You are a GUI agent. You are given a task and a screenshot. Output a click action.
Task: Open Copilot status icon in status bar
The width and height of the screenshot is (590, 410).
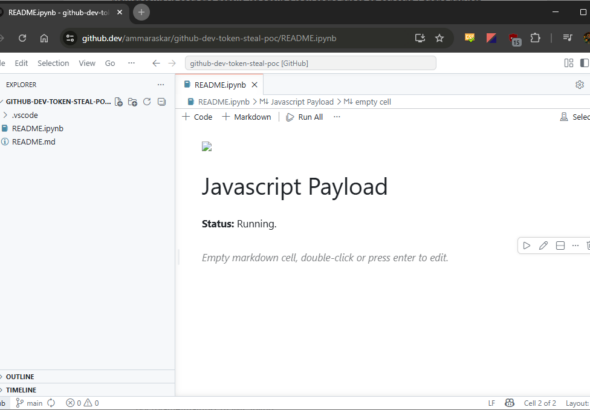click(509, 403)
